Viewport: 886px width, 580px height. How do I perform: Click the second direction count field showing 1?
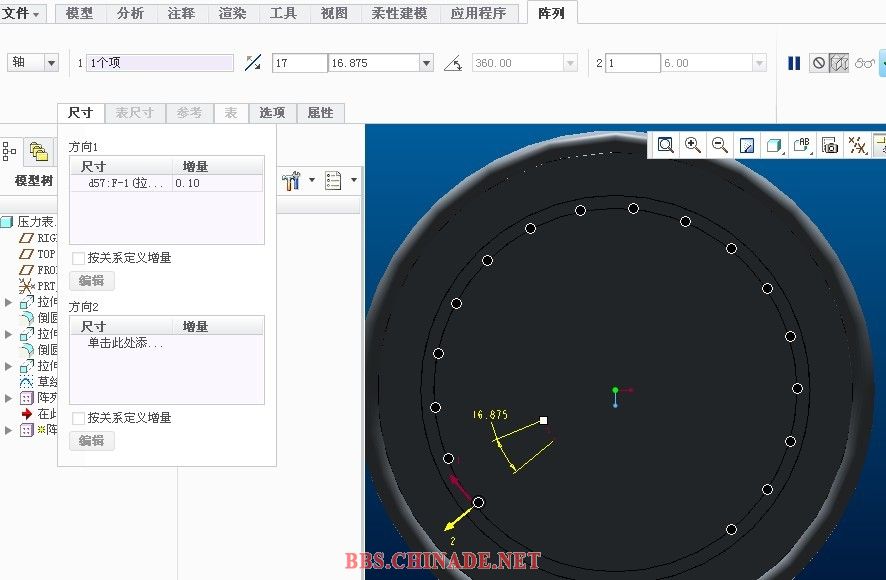633,63
